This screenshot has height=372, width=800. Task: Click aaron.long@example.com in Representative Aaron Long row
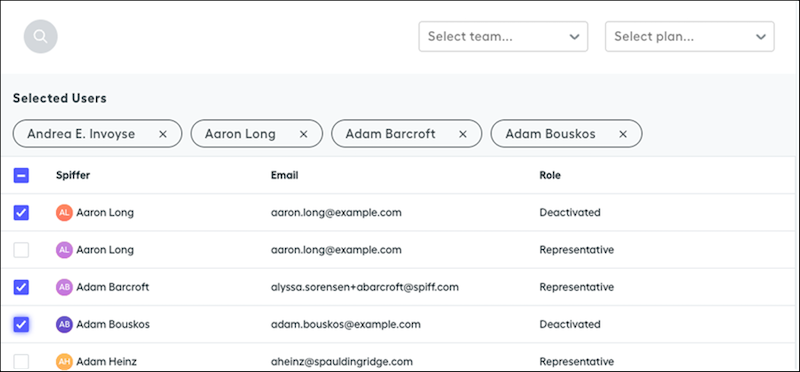click(336, 250)
